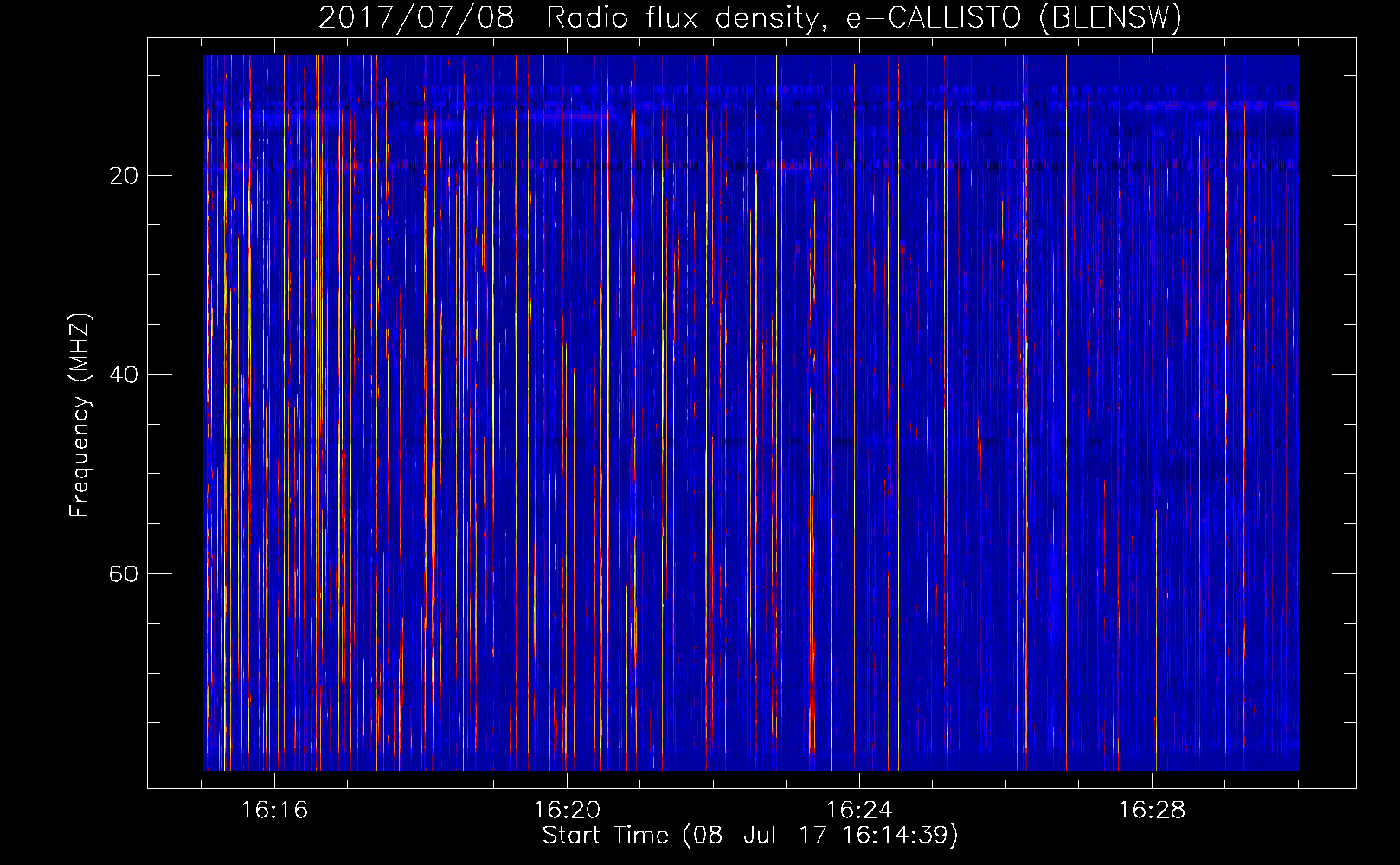Viewport: 1400px width, 865px height.
Task: Click the '16:28' time tick label
Action: tap(1152, 811)
